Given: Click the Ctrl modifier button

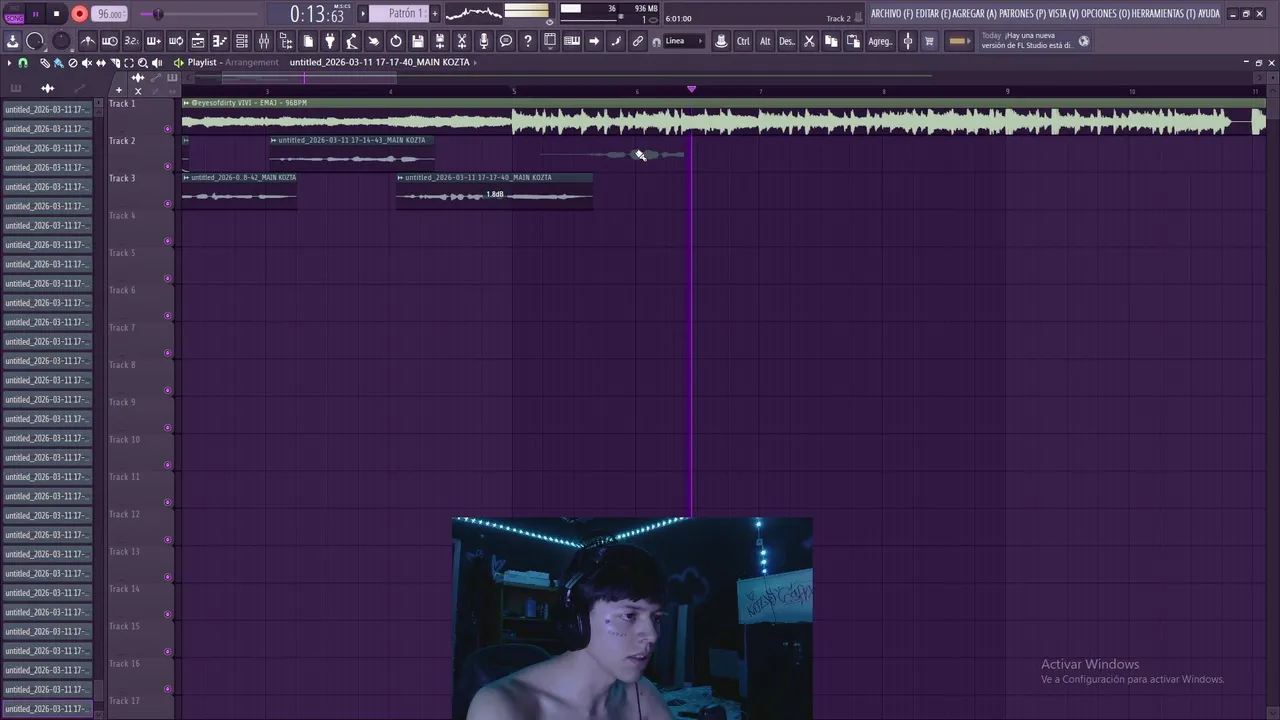Looking at the screenshot, I should point(743,41).
